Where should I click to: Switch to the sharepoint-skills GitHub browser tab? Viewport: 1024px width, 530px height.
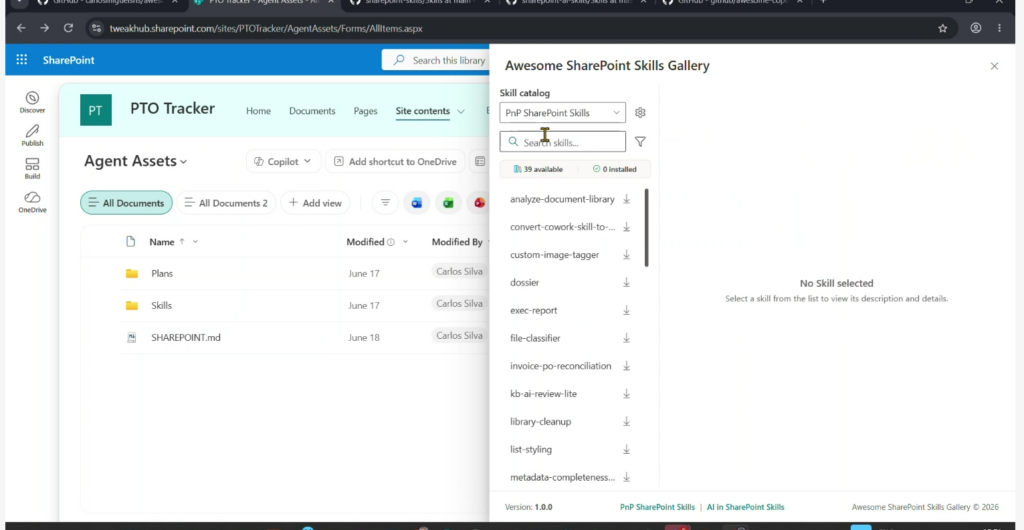418,2
